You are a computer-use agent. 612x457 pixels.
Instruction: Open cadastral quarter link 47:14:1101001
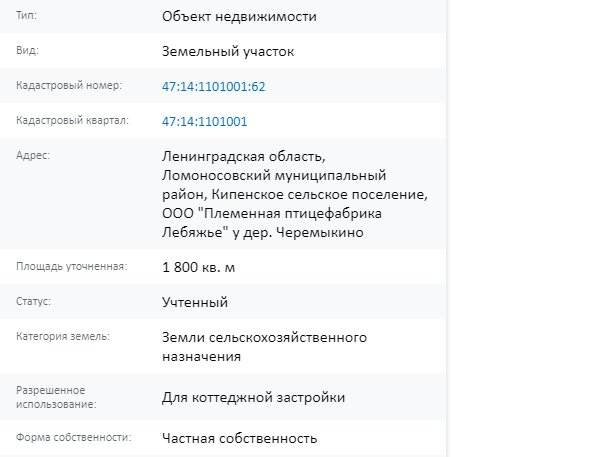(x=205, y=121)
